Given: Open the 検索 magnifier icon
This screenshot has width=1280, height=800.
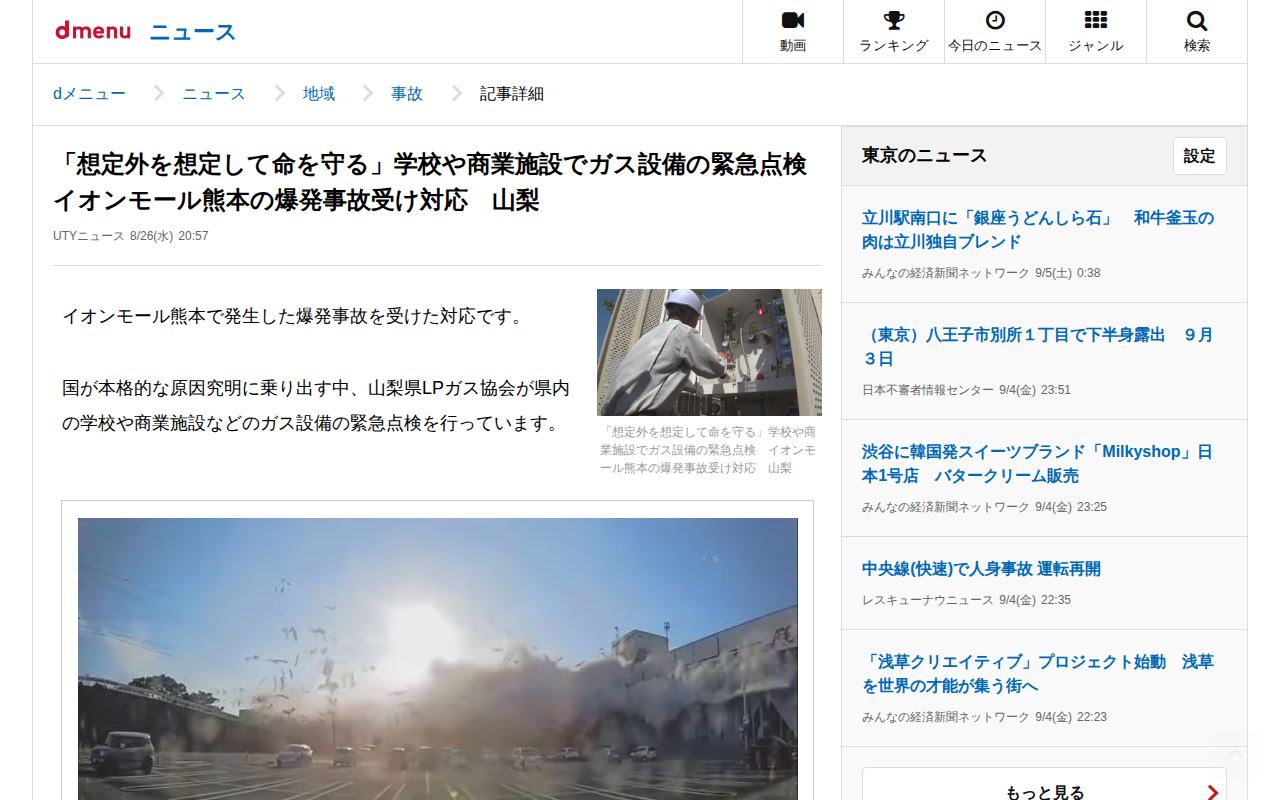Looking at the screenshot, I should point(1197,20).
